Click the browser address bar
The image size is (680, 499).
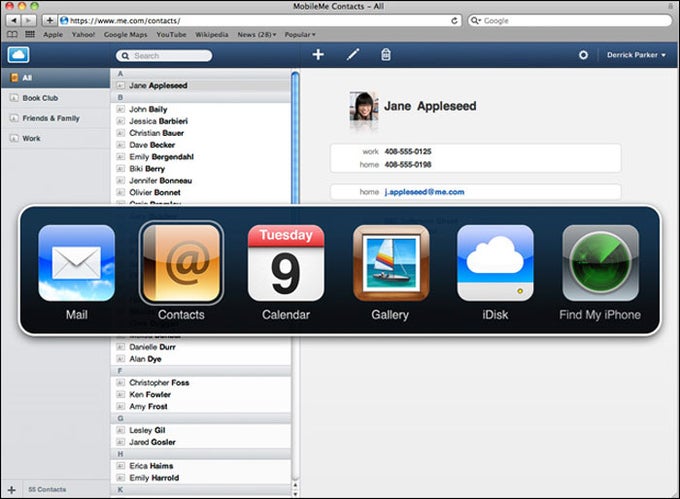[x=259, y=20]
